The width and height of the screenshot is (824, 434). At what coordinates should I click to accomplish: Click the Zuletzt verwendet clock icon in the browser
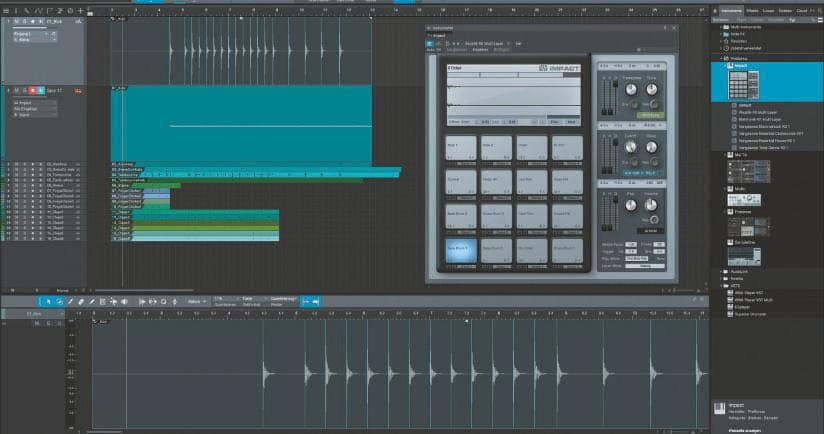(726, 48)
